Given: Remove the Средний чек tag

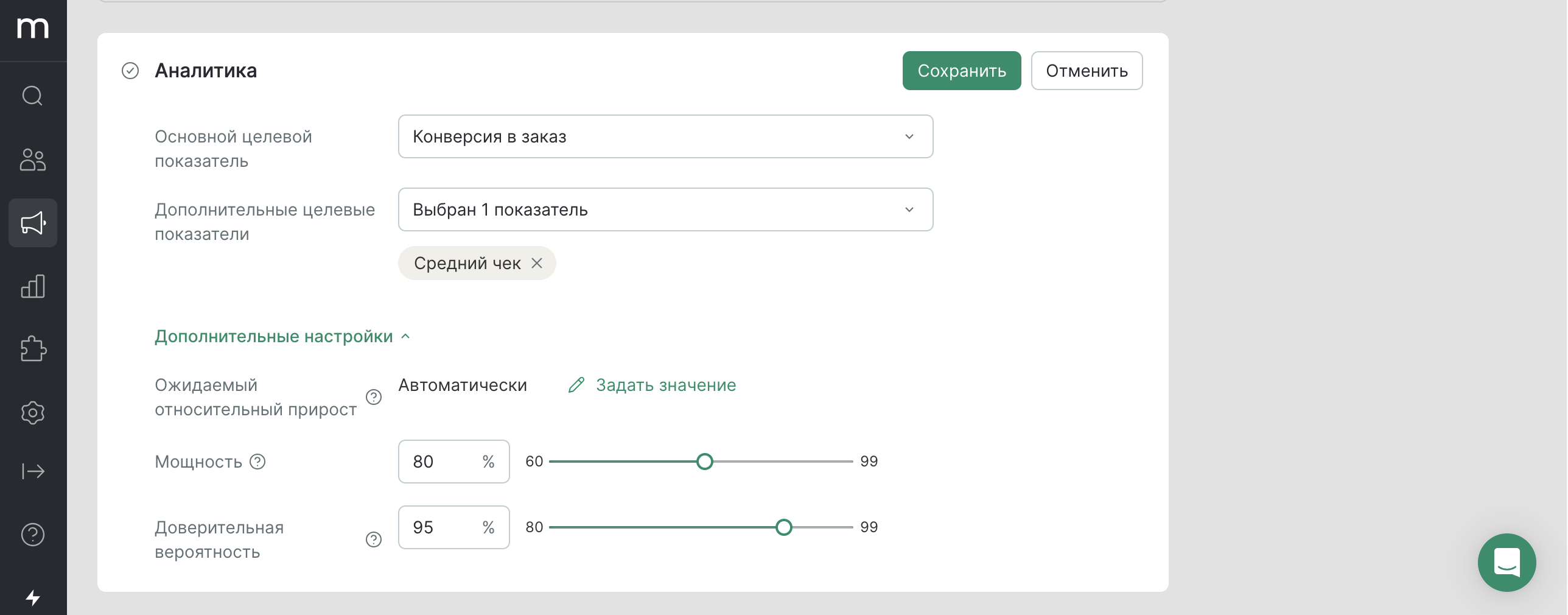Looking at the screenshot, I should [537, 263].
